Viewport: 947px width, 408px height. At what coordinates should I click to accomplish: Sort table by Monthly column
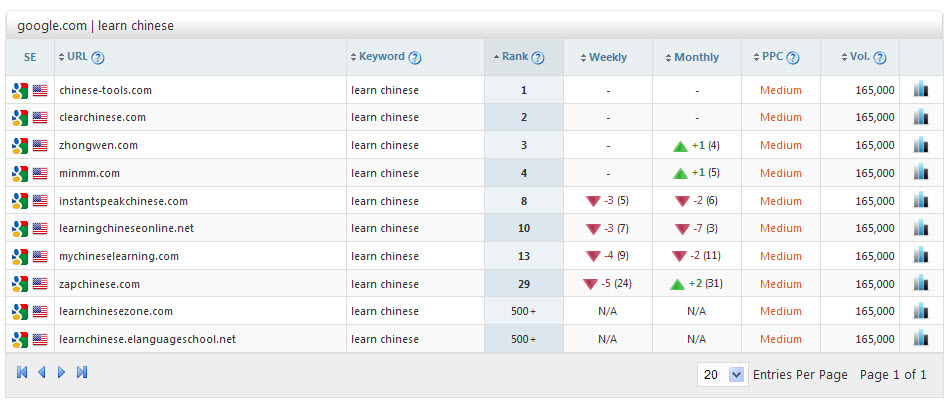pos(696,58)
